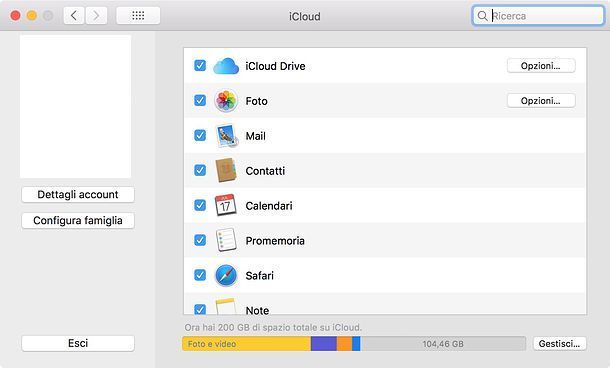
Task: Toggle the Safari checkbox
Action: 200,275
